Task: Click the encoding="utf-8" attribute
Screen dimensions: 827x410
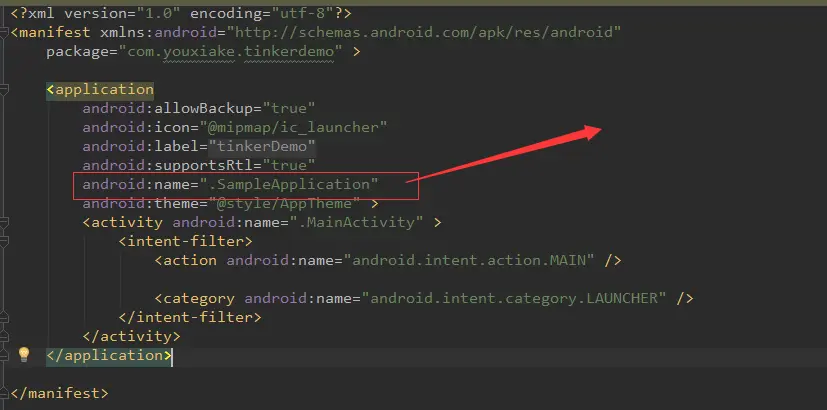Action: [261, 13]
